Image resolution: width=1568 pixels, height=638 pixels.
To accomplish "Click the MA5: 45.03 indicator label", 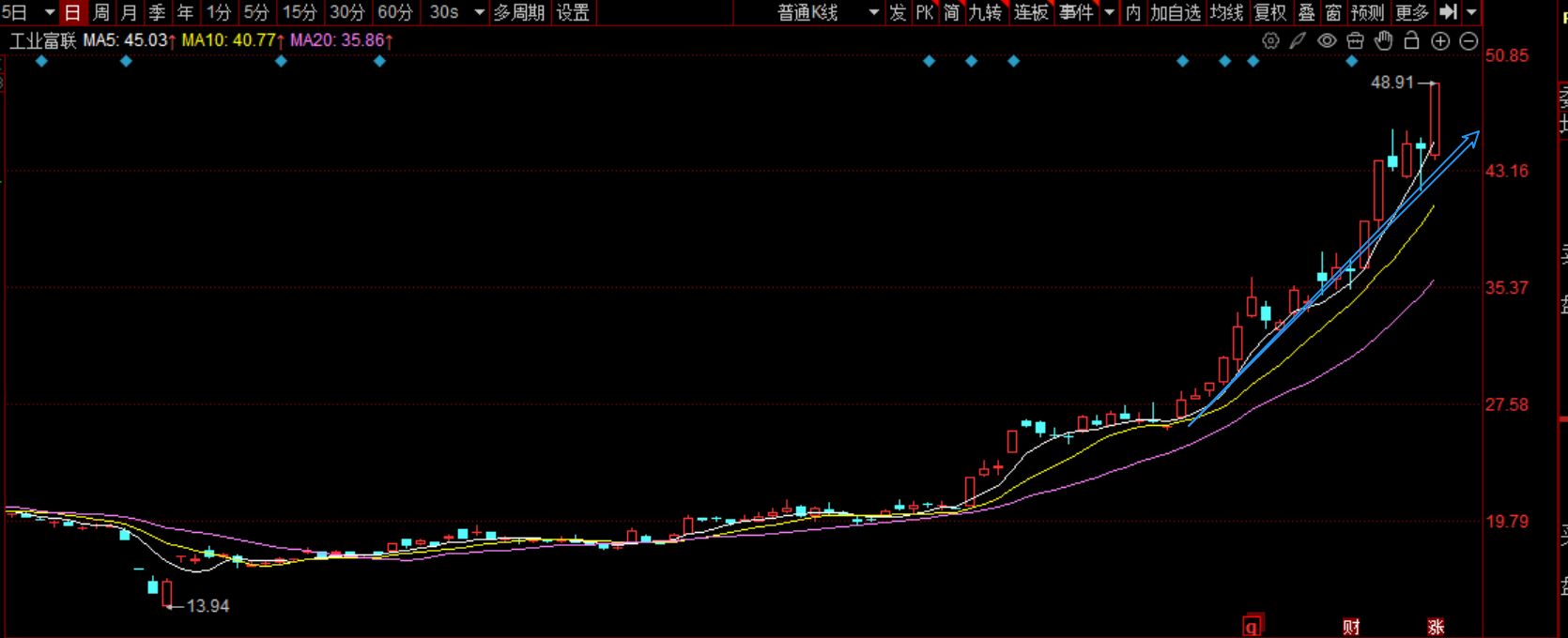I will (130, 40).
